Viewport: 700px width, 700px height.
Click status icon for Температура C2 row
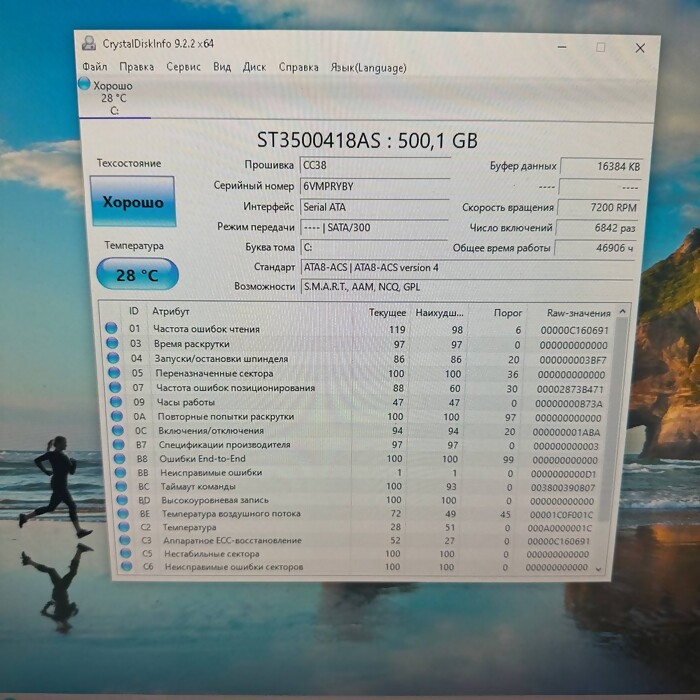coord(124,527)
